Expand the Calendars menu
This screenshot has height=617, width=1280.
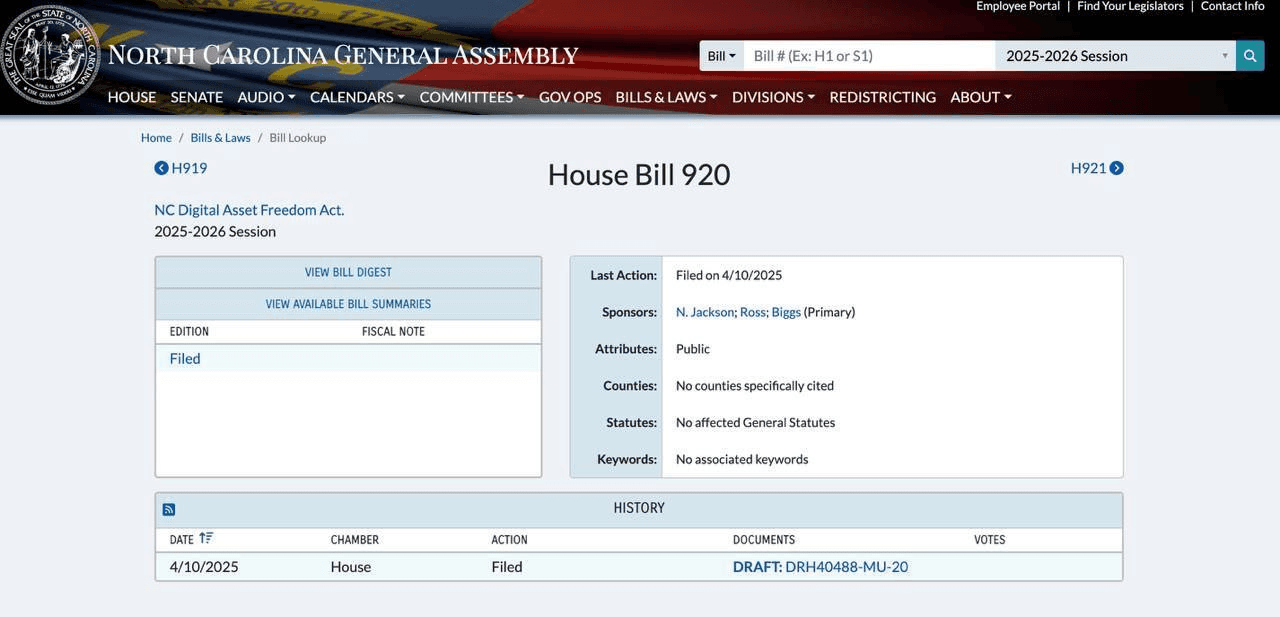pos(357,97)
